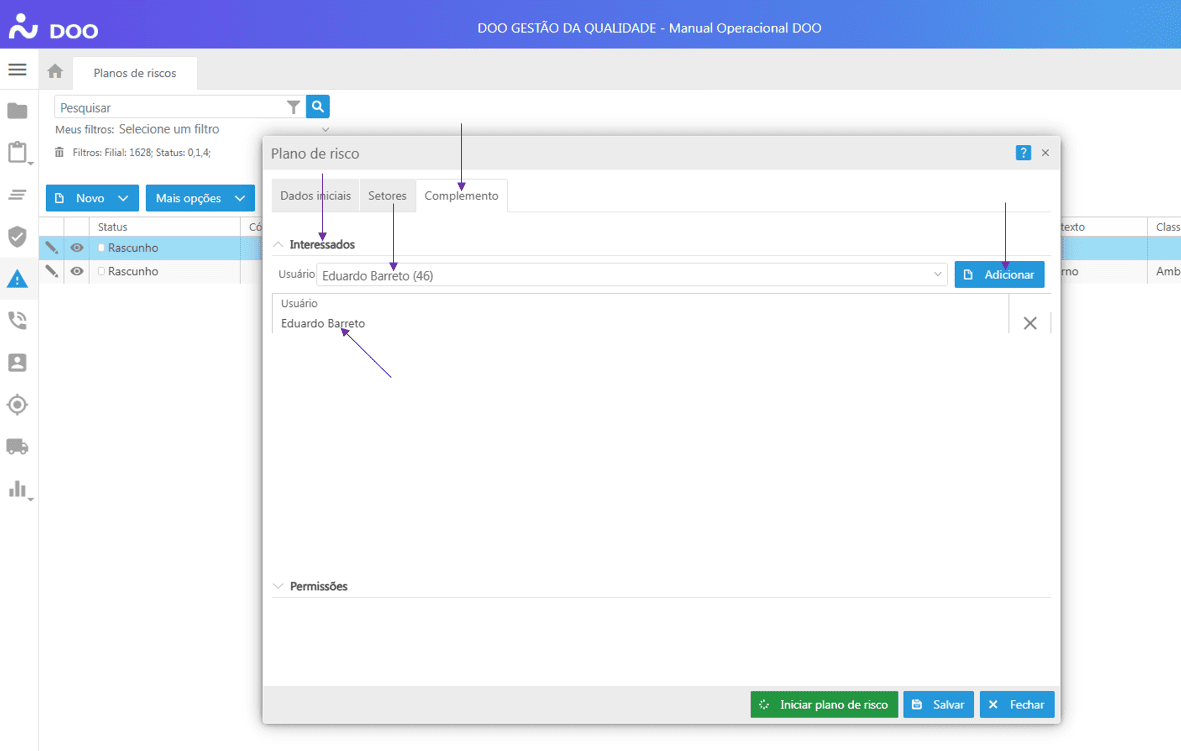Image resolution: width=1181 pixels, height=751 pixels.
Task: Remove Eduardo Barreto from interested users
Action: click(x=1030, y=323)
